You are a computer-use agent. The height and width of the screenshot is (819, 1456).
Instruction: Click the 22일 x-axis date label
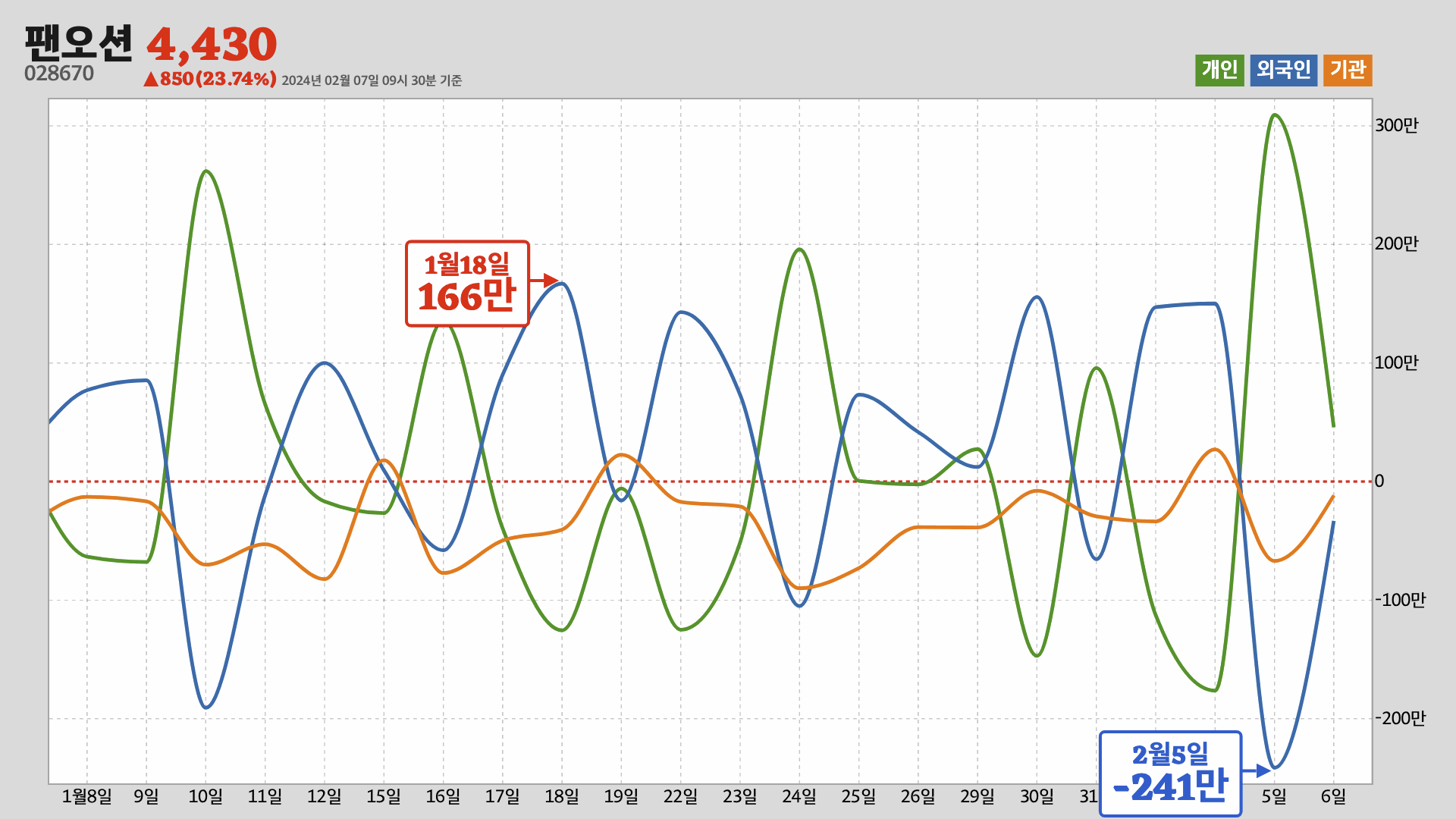coord(680,796)
